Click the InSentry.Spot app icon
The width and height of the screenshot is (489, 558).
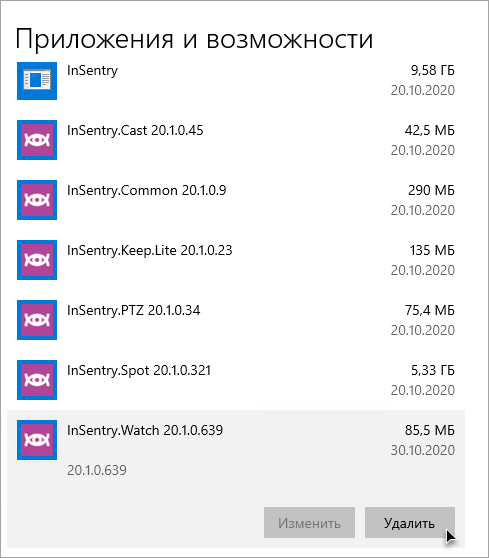[x=37, y=380]
